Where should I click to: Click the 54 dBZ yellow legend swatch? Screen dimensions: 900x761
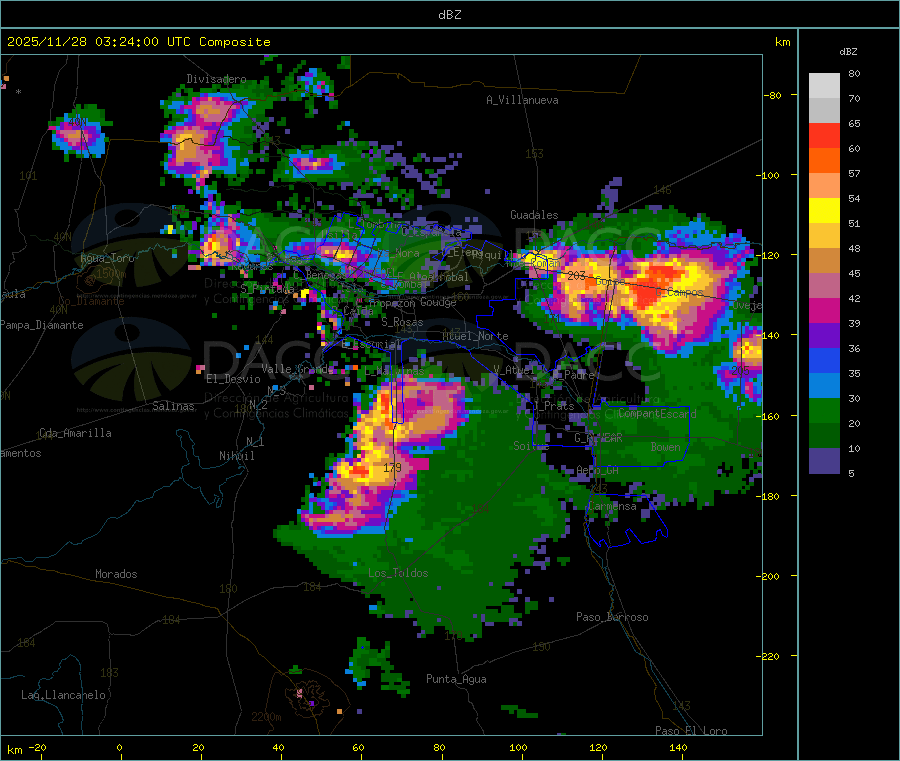coord(824,211)
